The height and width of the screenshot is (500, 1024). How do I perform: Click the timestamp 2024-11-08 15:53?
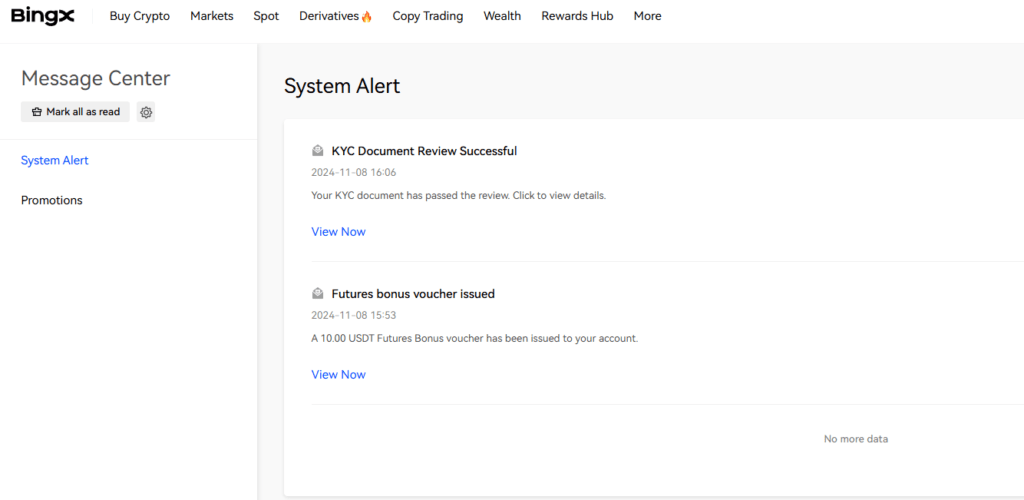(354, 316)
